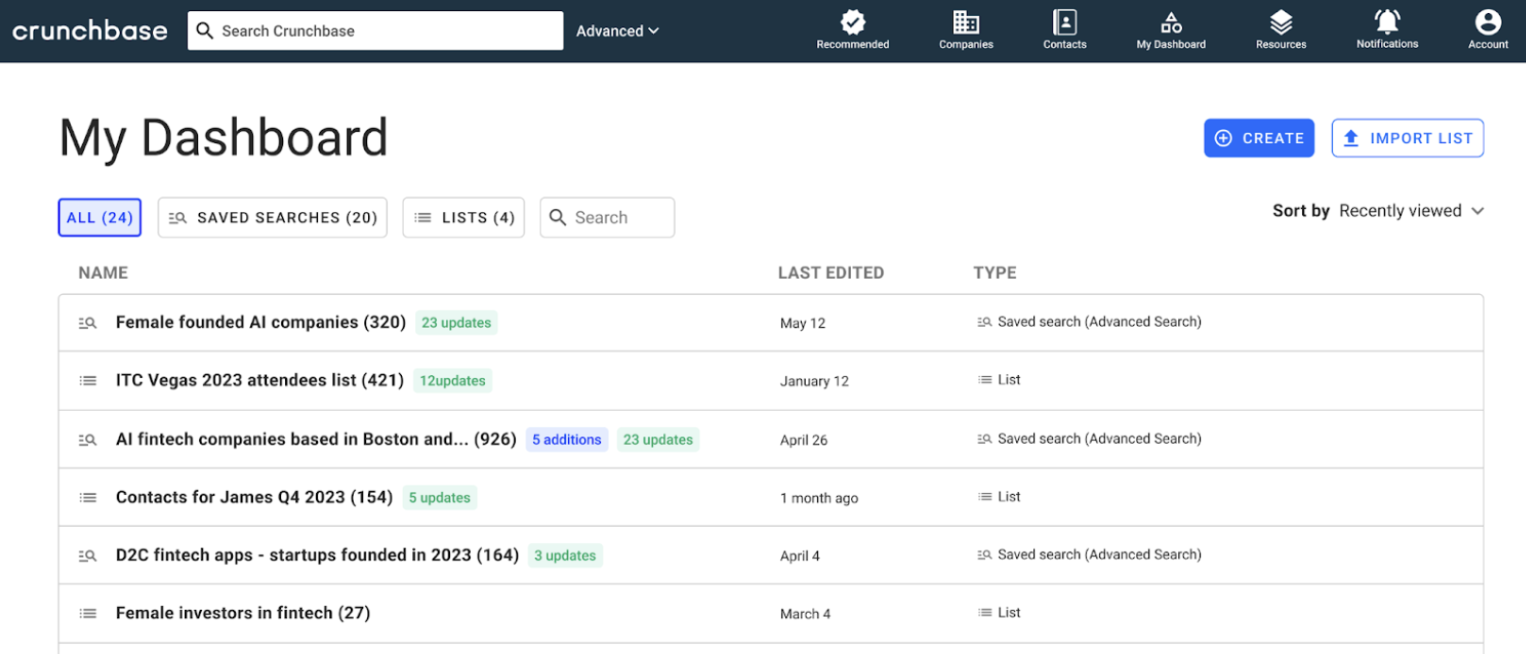The width and height of the screenshot is (1526, 654).
Task: Click the list icon beside ITC Vegas 2023 attendees
Action: (87, 380)
